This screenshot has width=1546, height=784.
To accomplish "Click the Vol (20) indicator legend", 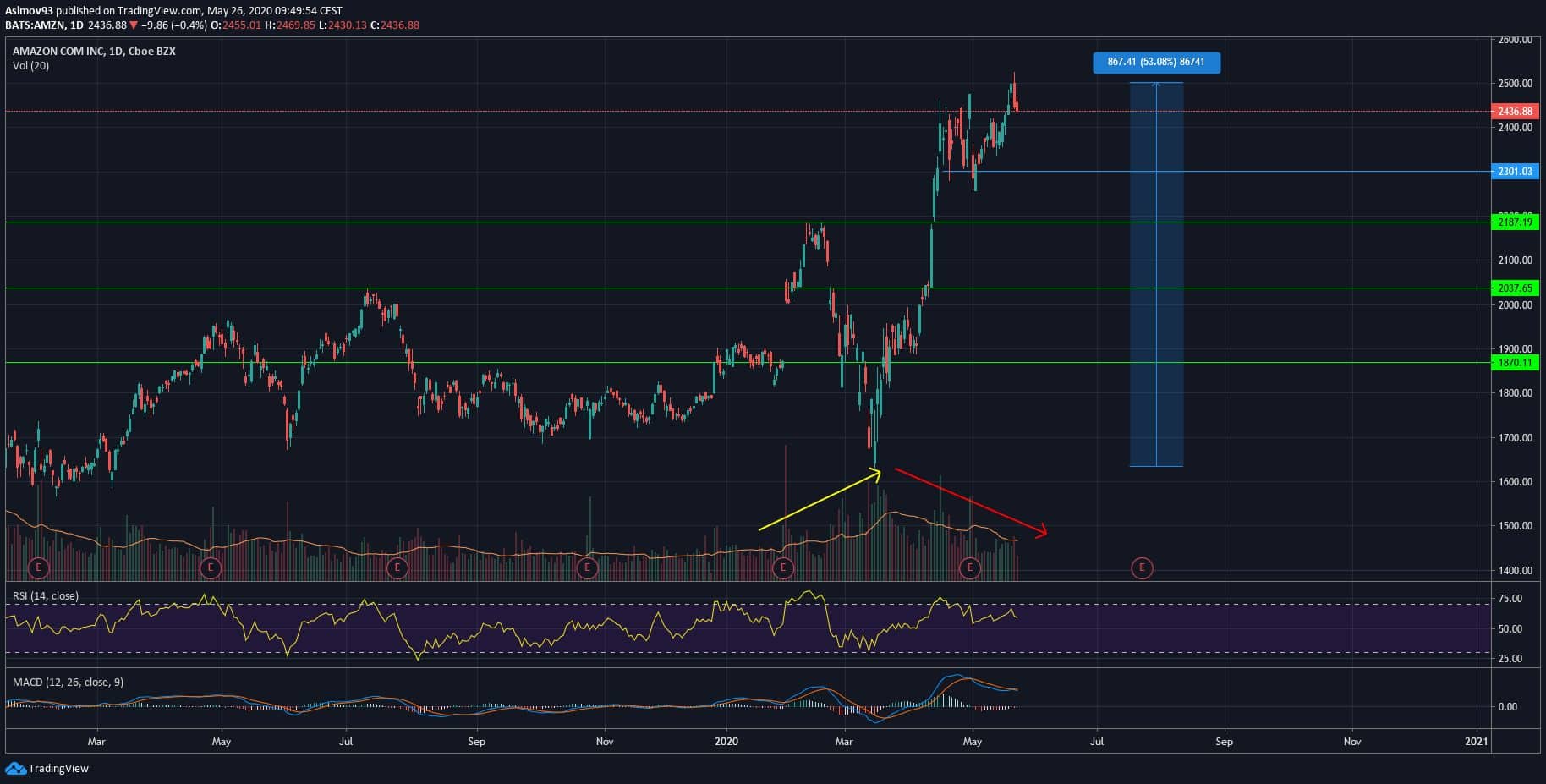I will pyautogui.click(x=30, y=65).
